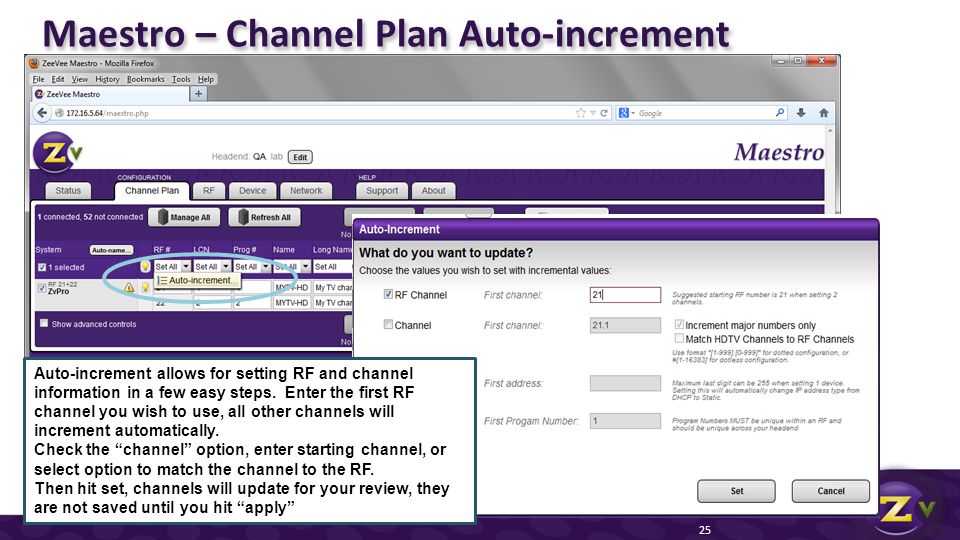Select Auto-increment from dropdown list

[198, 280]
